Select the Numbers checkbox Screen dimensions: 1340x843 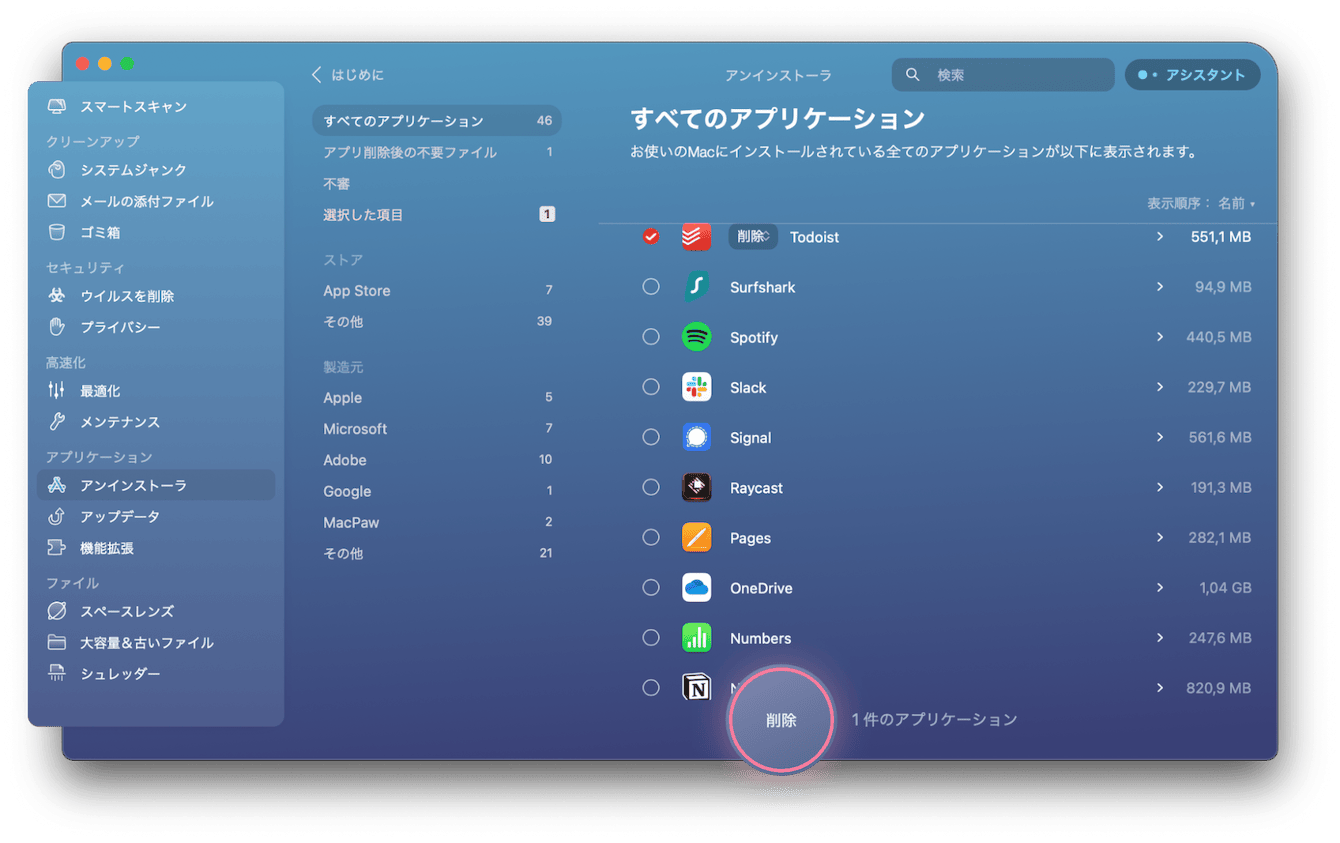pos(651,637)
